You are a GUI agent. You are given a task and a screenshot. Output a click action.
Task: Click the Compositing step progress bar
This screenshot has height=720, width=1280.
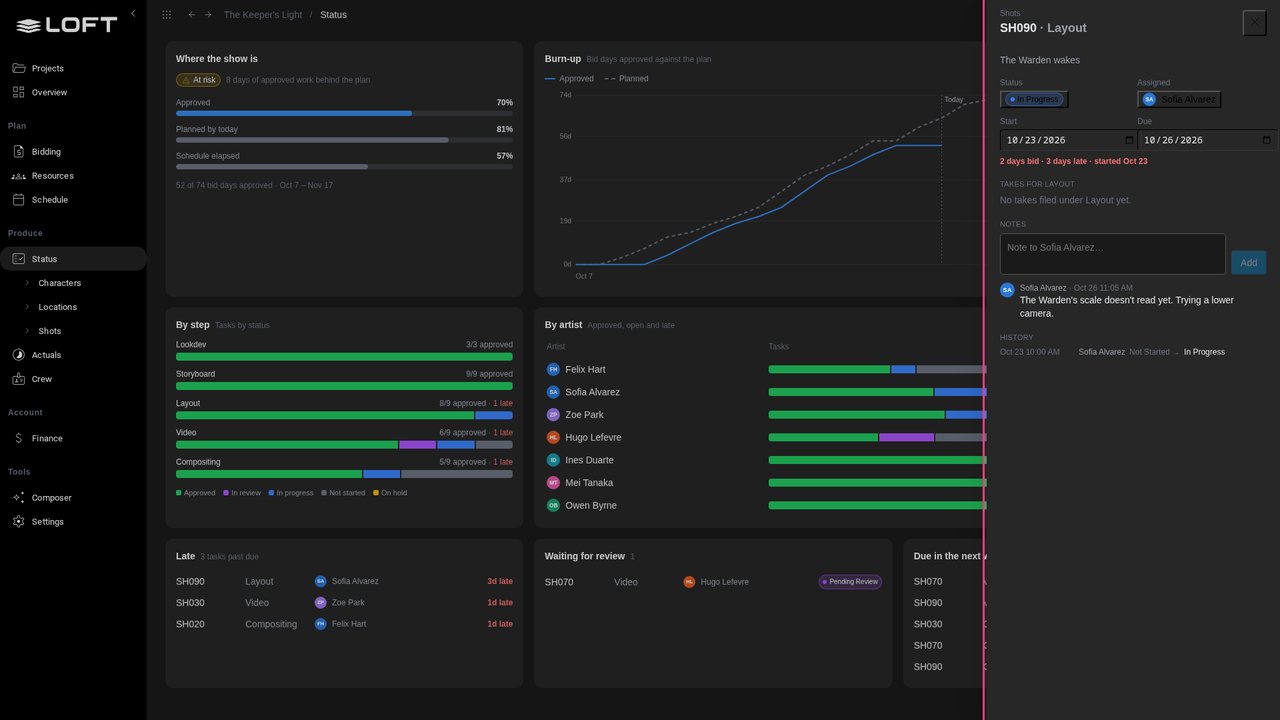(x=344, y=474)
